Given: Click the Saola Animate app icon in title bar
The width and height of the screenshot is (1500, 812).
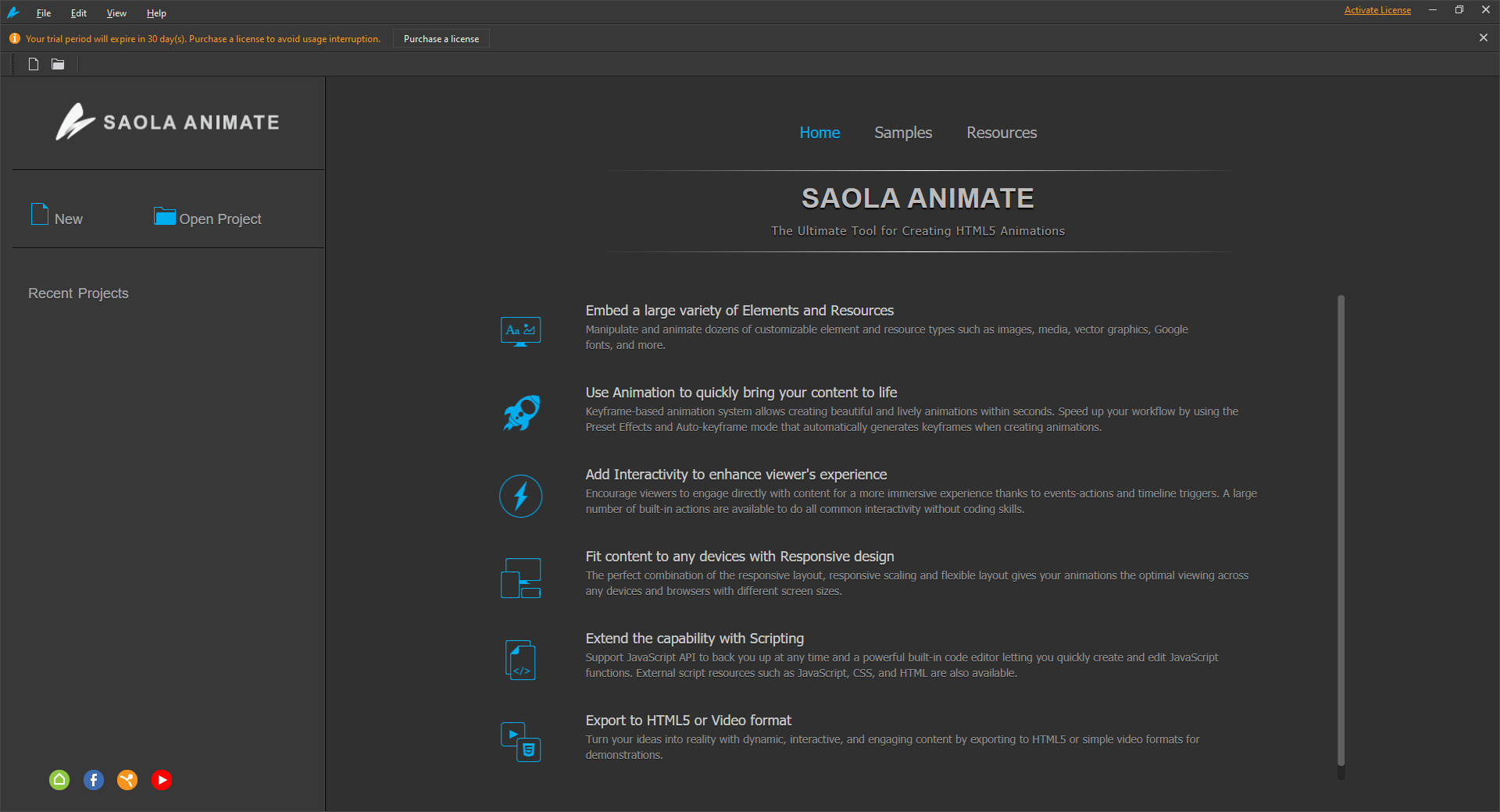Looking at the screenshot, I should pyautogui.click(x=13, y=12).
